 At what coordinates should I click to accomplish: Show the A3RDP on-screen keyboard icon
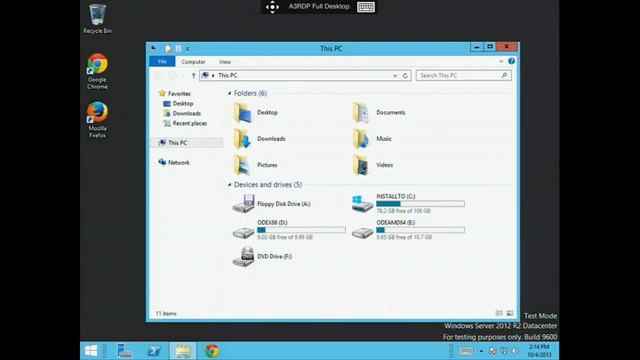tap(366, 7)
